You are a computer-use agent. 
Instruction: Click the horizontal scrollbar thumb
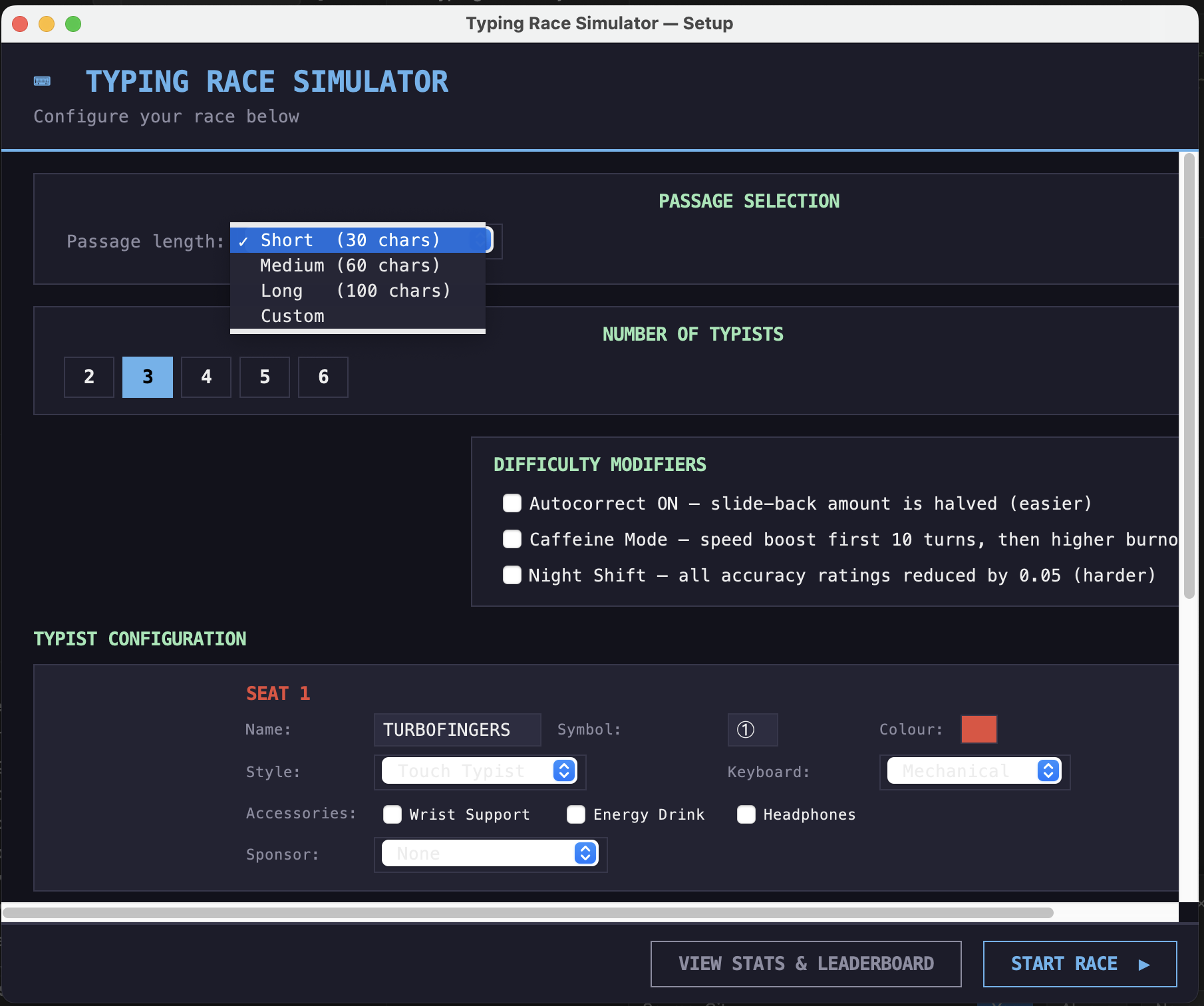528,913
